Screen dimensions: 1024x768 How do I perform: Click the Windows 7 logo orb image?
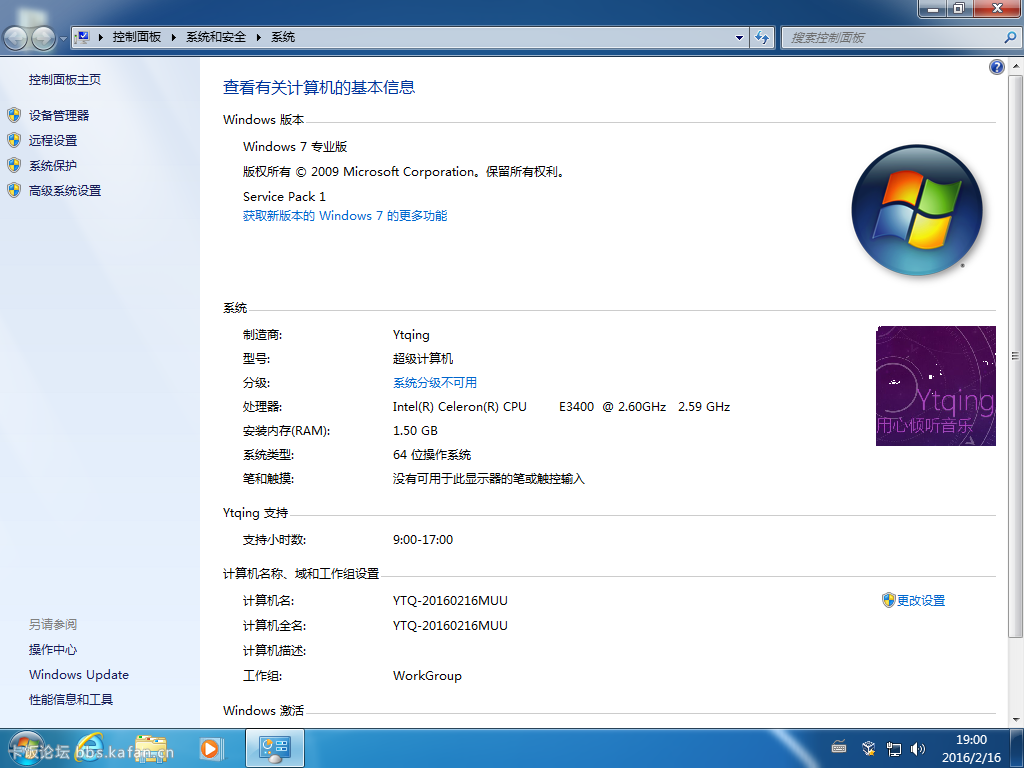(917, 210)
